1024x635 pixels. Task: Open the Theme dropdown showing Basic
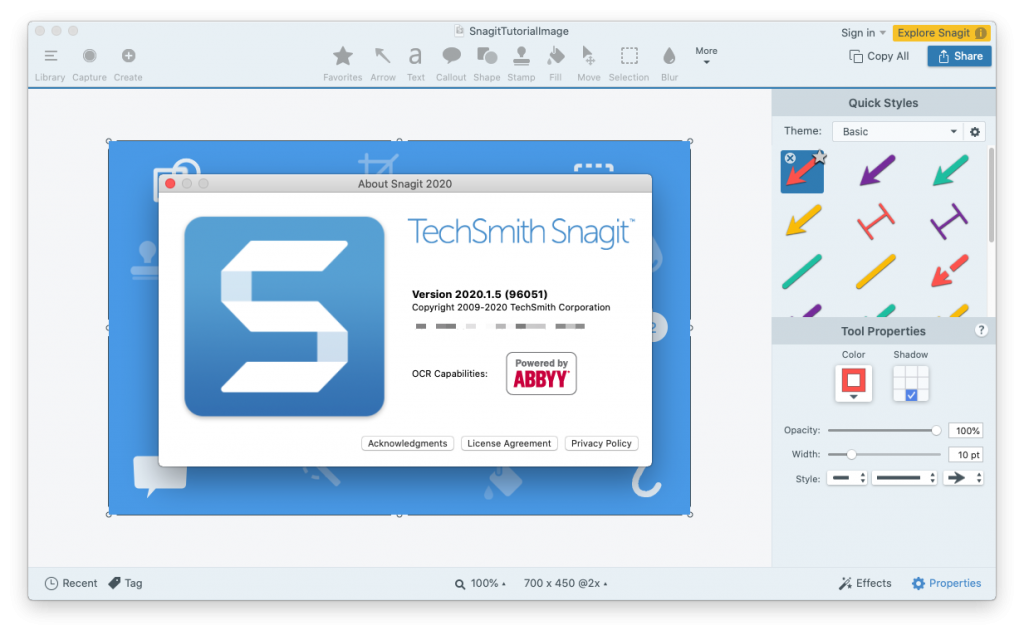pos(898,131)
